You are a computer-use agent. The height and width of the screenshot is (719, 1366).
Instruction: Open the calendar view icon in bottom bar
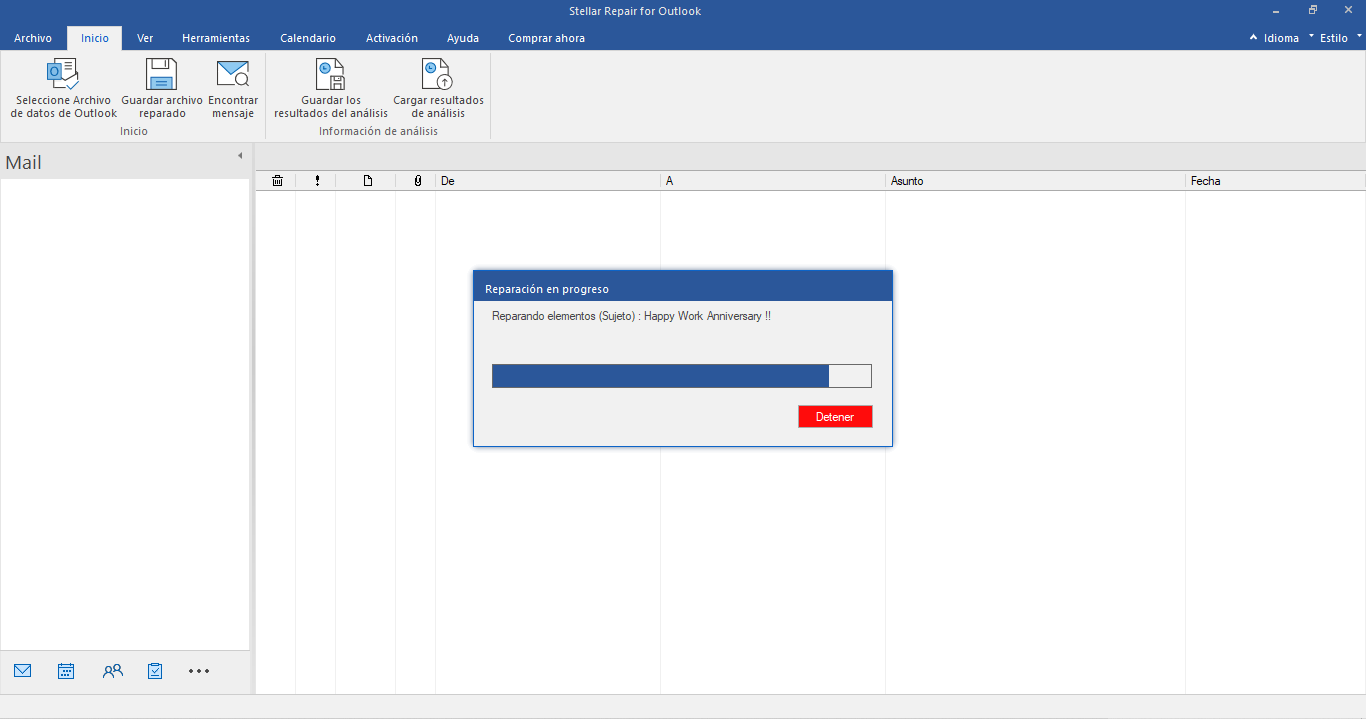tap(66, 671)
